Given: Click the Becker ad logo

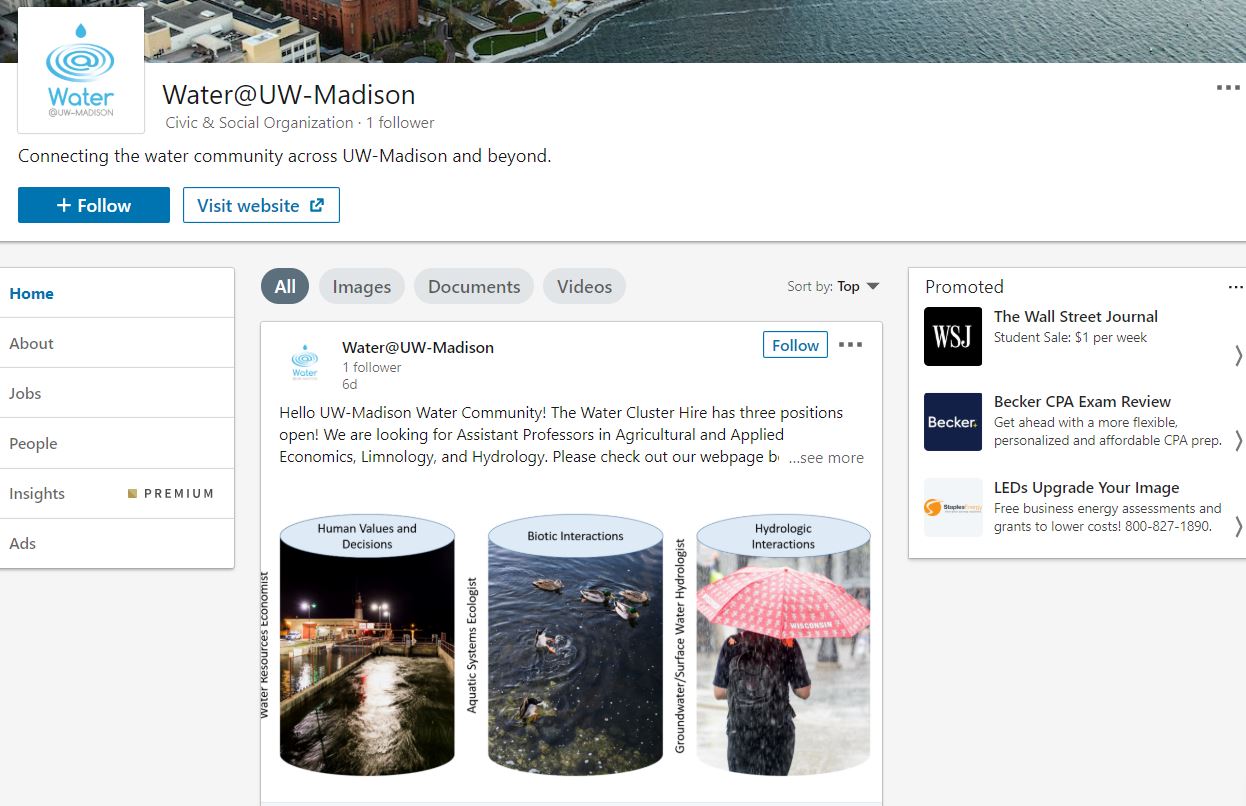Looking at the screenshot, I should click(953, 422).
